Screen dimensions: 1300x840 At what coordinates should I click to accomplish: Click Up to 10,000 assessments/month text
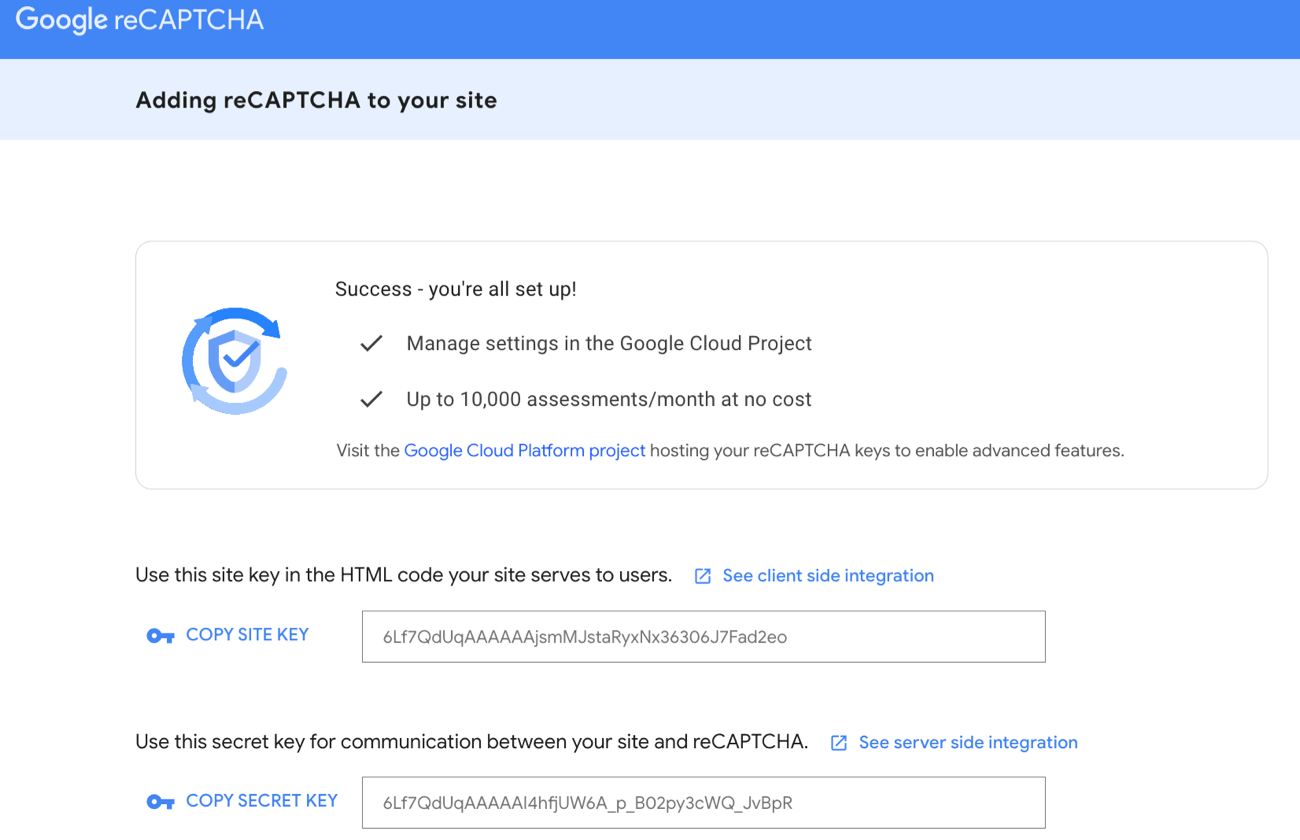coord(609,400)
